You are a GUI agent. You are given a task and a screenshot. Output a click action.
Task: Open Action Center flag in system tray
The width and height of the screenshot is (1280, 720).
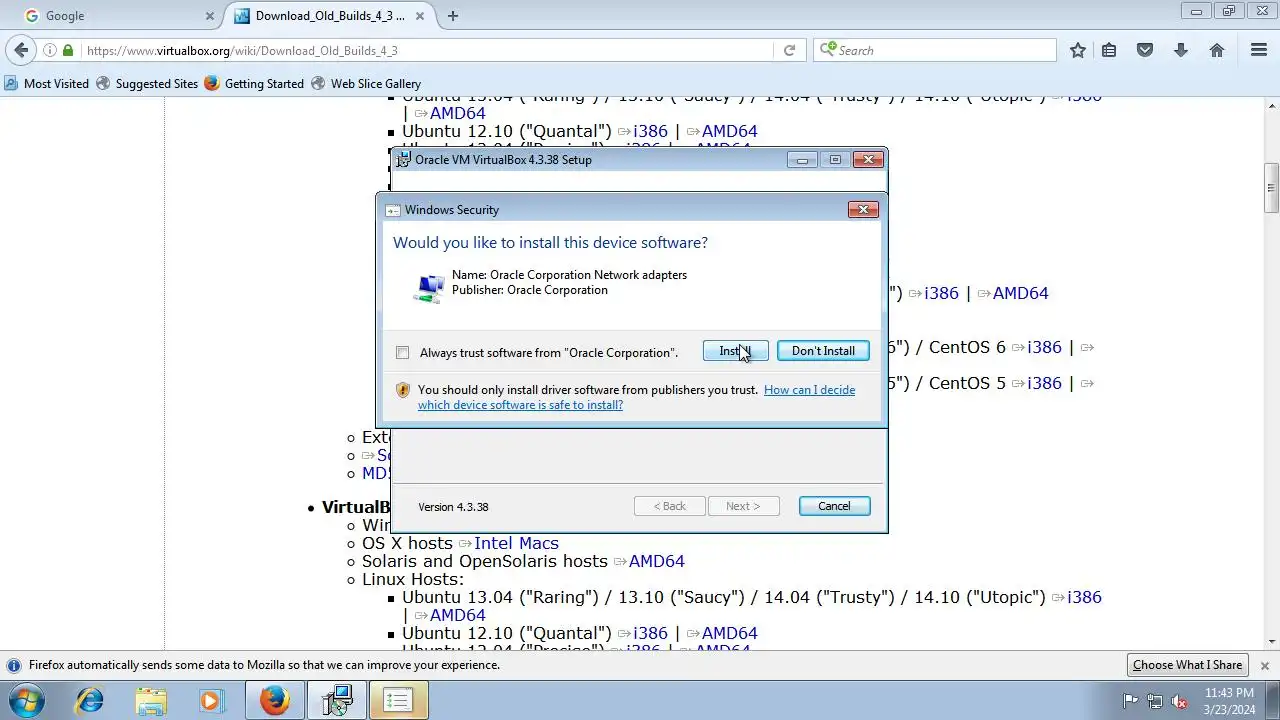[1131, 701]
